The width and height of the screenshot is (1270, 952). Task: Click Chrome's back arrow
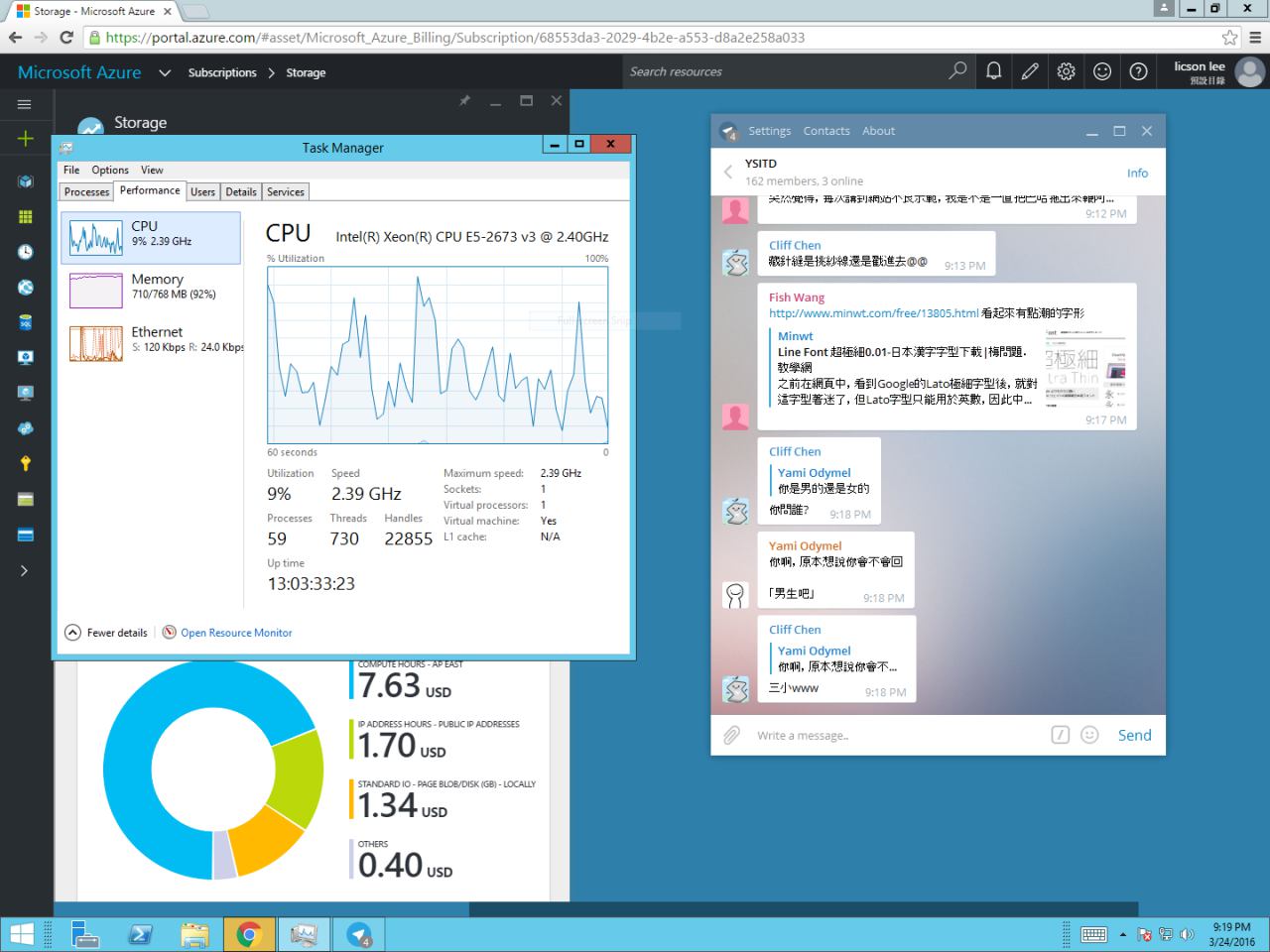pos(15,38)
